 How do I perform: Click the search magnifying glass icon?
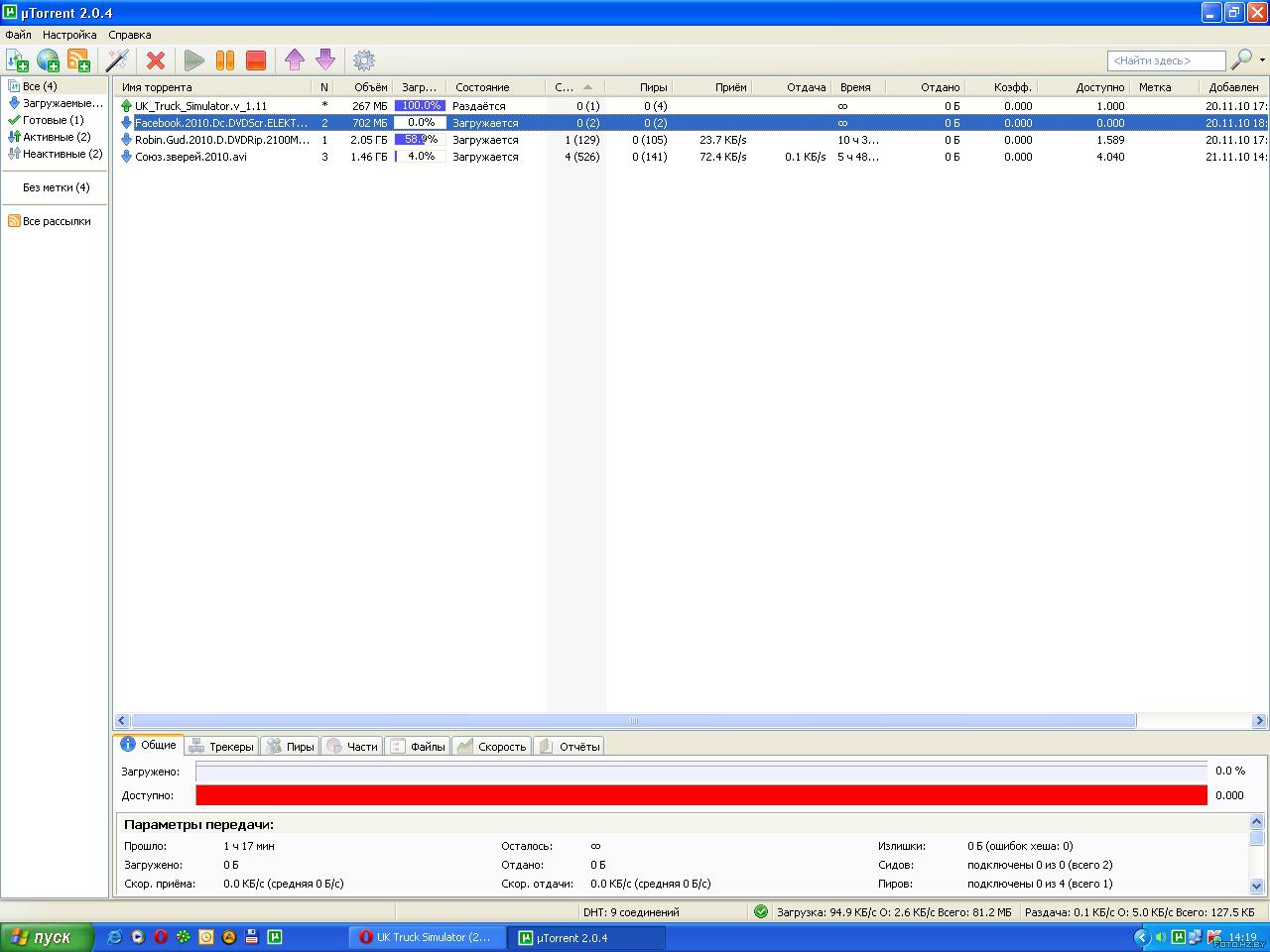[1241, 60]
